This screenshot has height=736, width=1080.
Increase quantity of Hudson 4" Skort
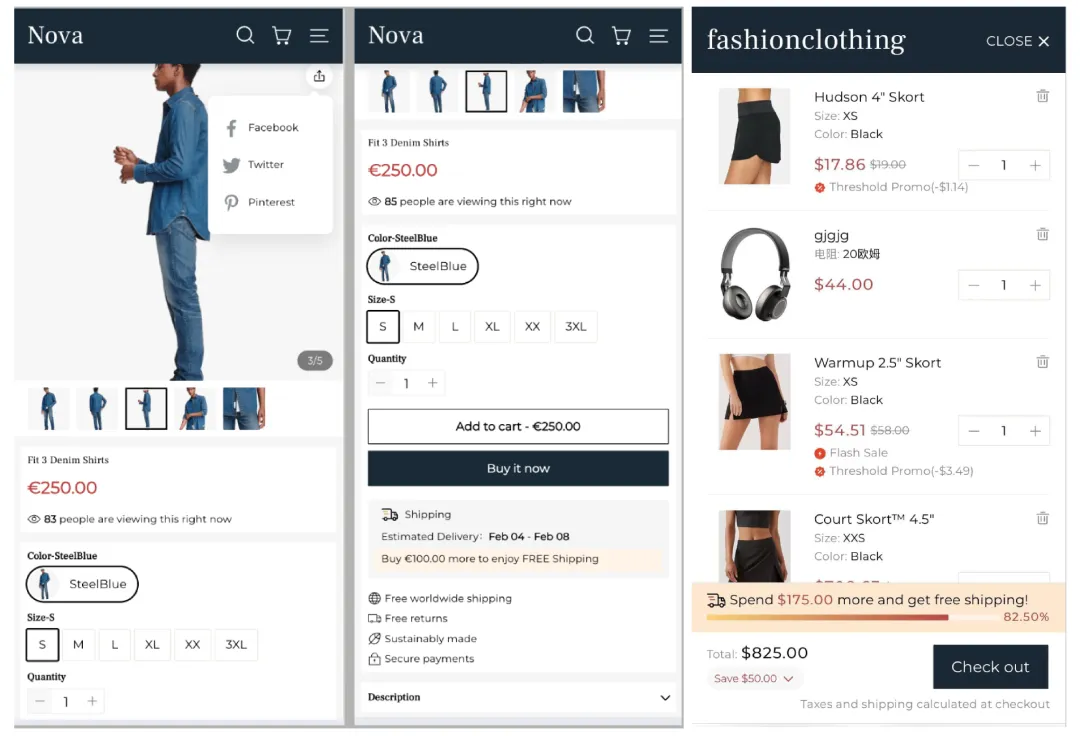coord(1035,165)
